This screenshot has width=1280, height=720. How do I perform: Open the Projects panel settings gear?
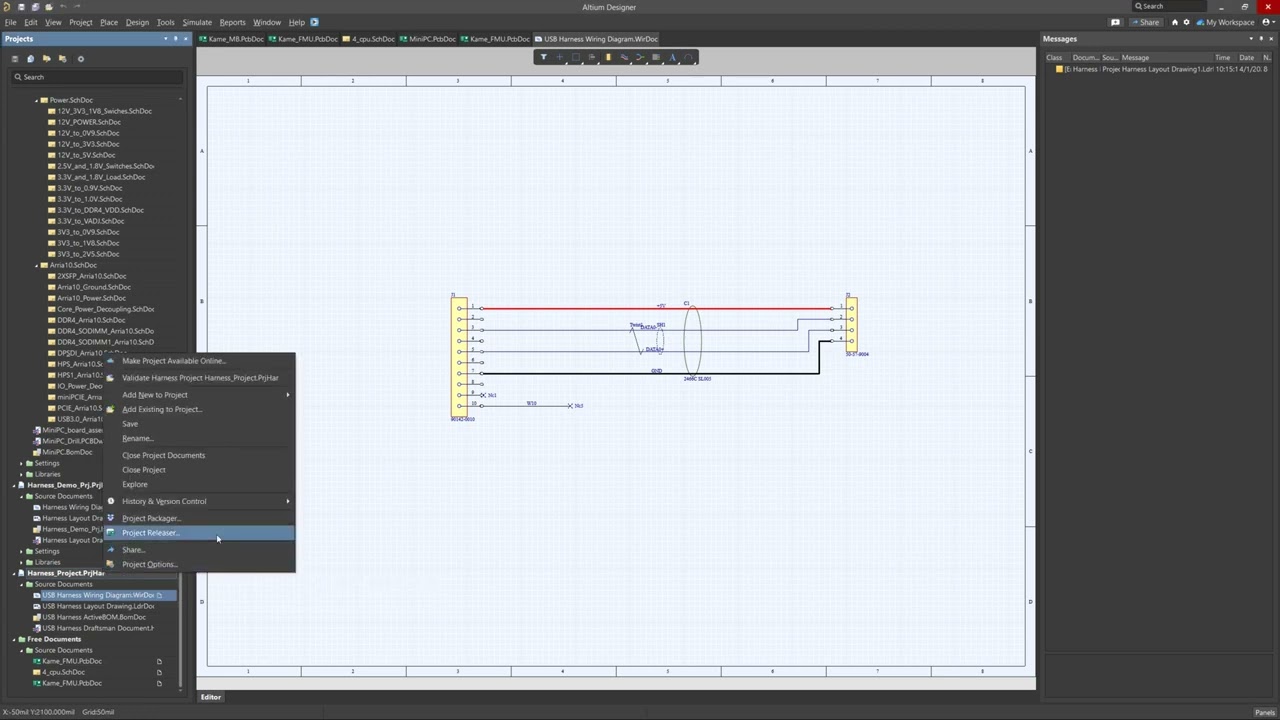tap(80, 58)
